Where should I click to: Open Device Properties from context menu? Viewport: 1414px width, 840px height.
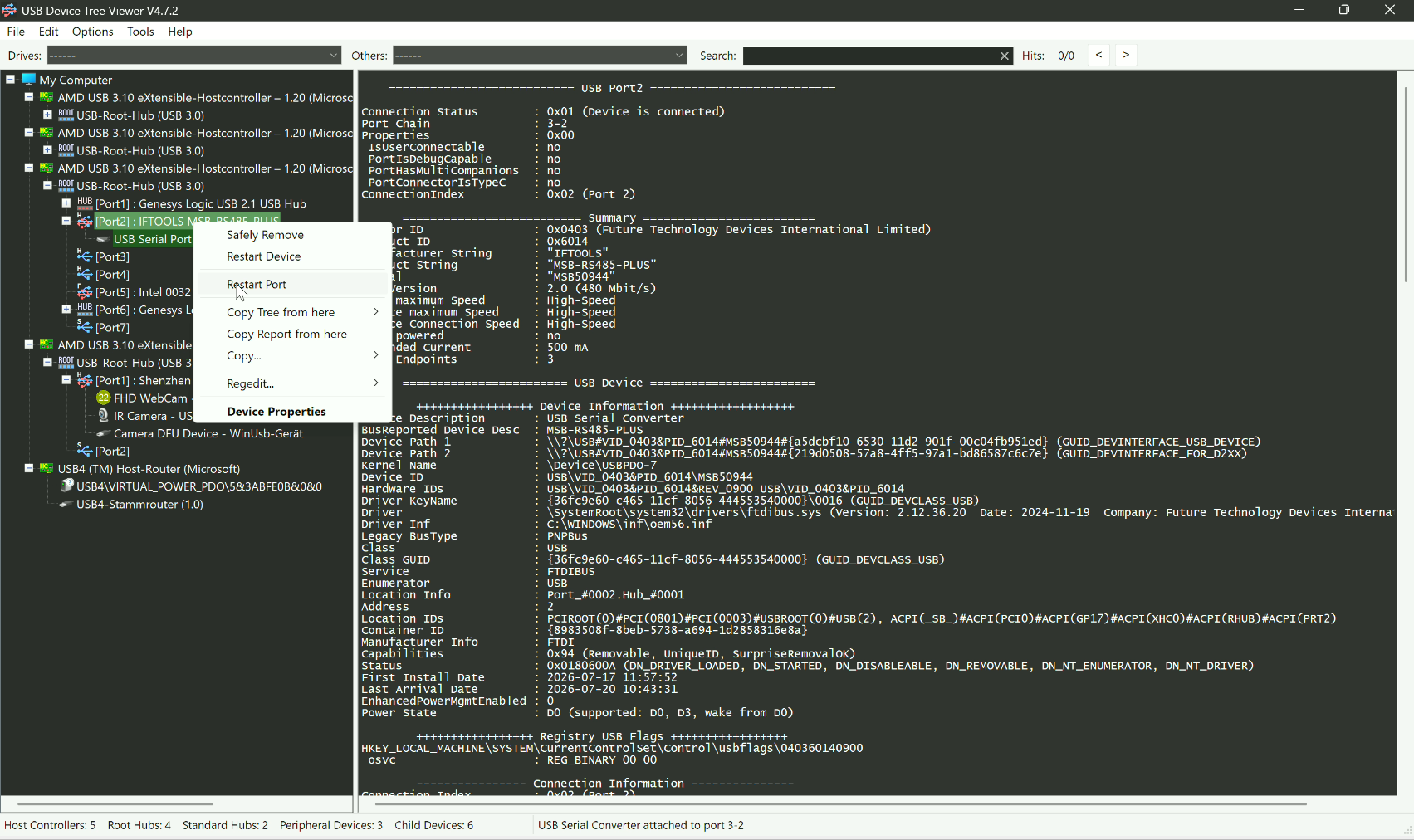(292, 412)
